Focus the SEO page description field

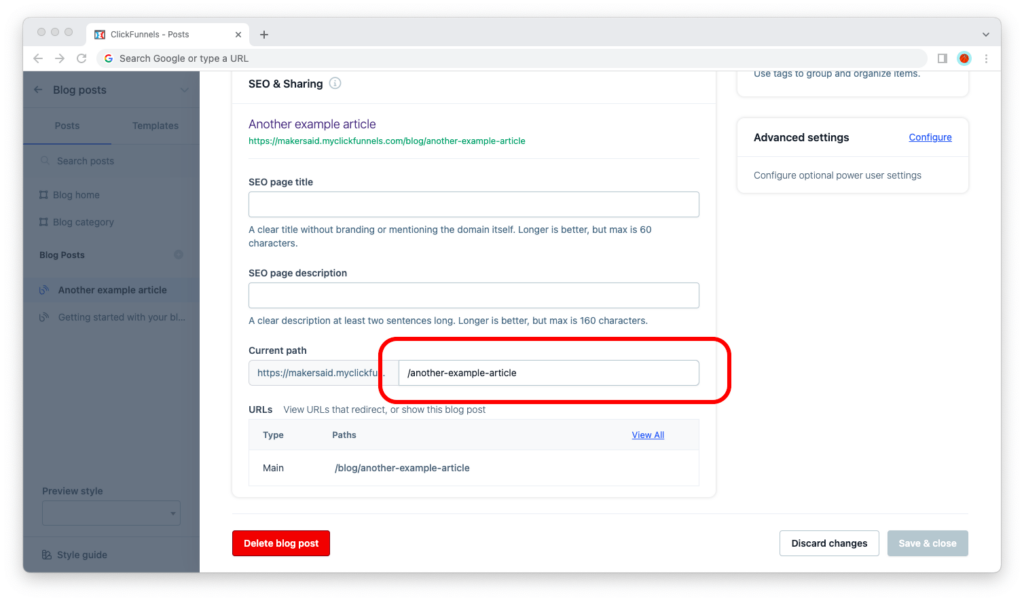(x=473, y=295)
